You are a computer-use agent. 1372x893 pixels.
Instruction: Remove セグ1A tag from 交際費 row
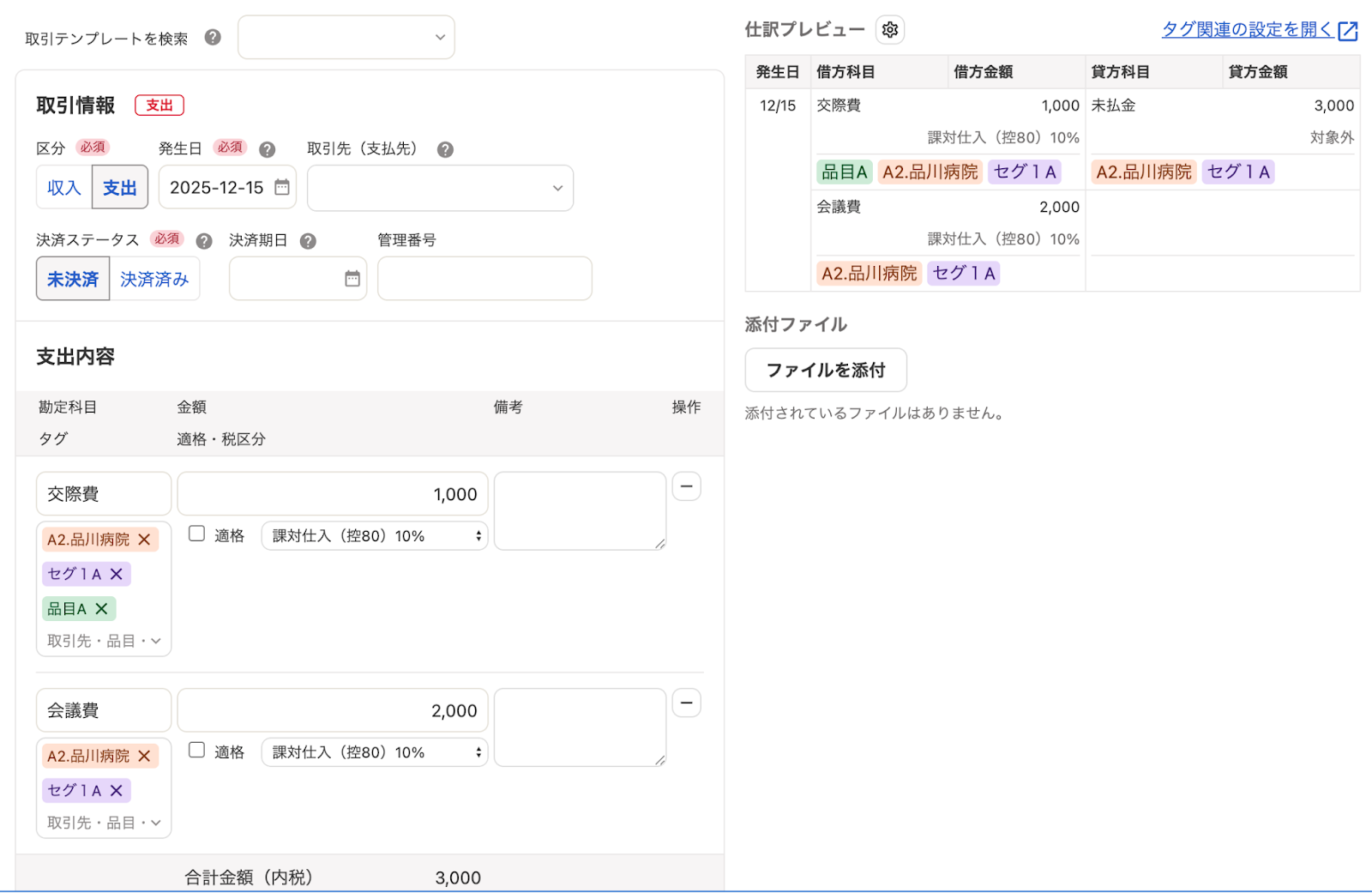(117, 574)
